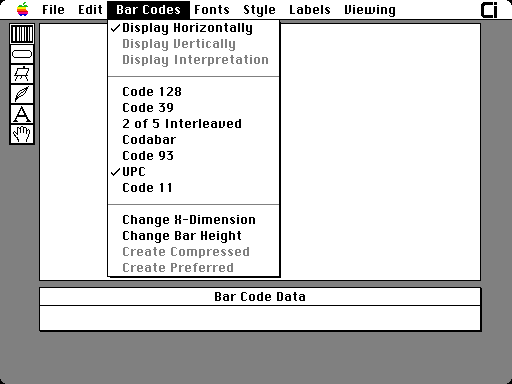Choose Create Preferred item
This screenshot has width=512, height=384.
click(193, 268)
